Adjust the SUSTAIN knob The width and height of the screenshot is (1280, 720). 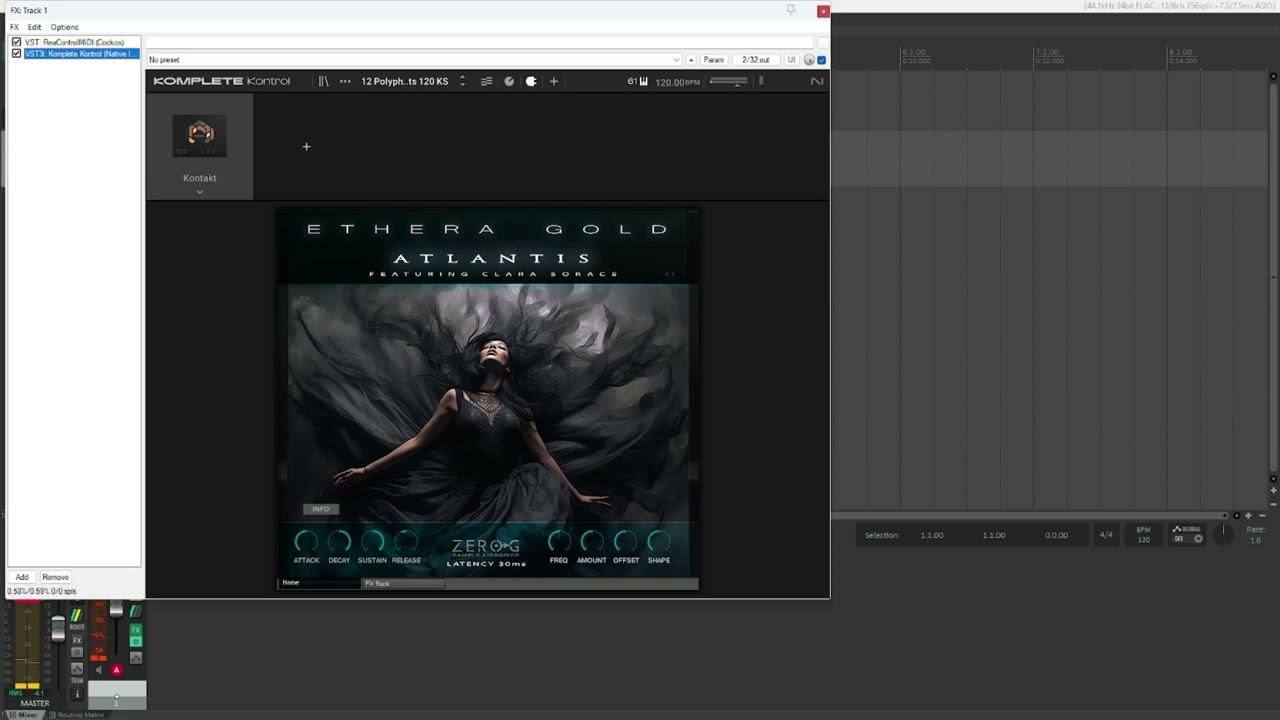(x=372, y=541)
